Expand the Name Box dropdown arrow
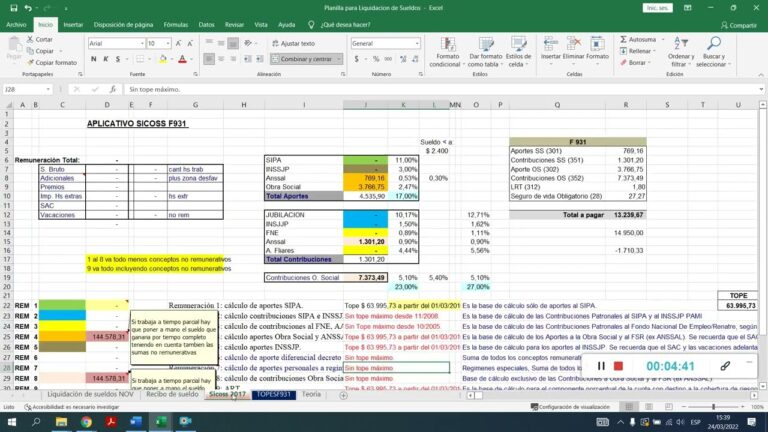 coord(48,89)
